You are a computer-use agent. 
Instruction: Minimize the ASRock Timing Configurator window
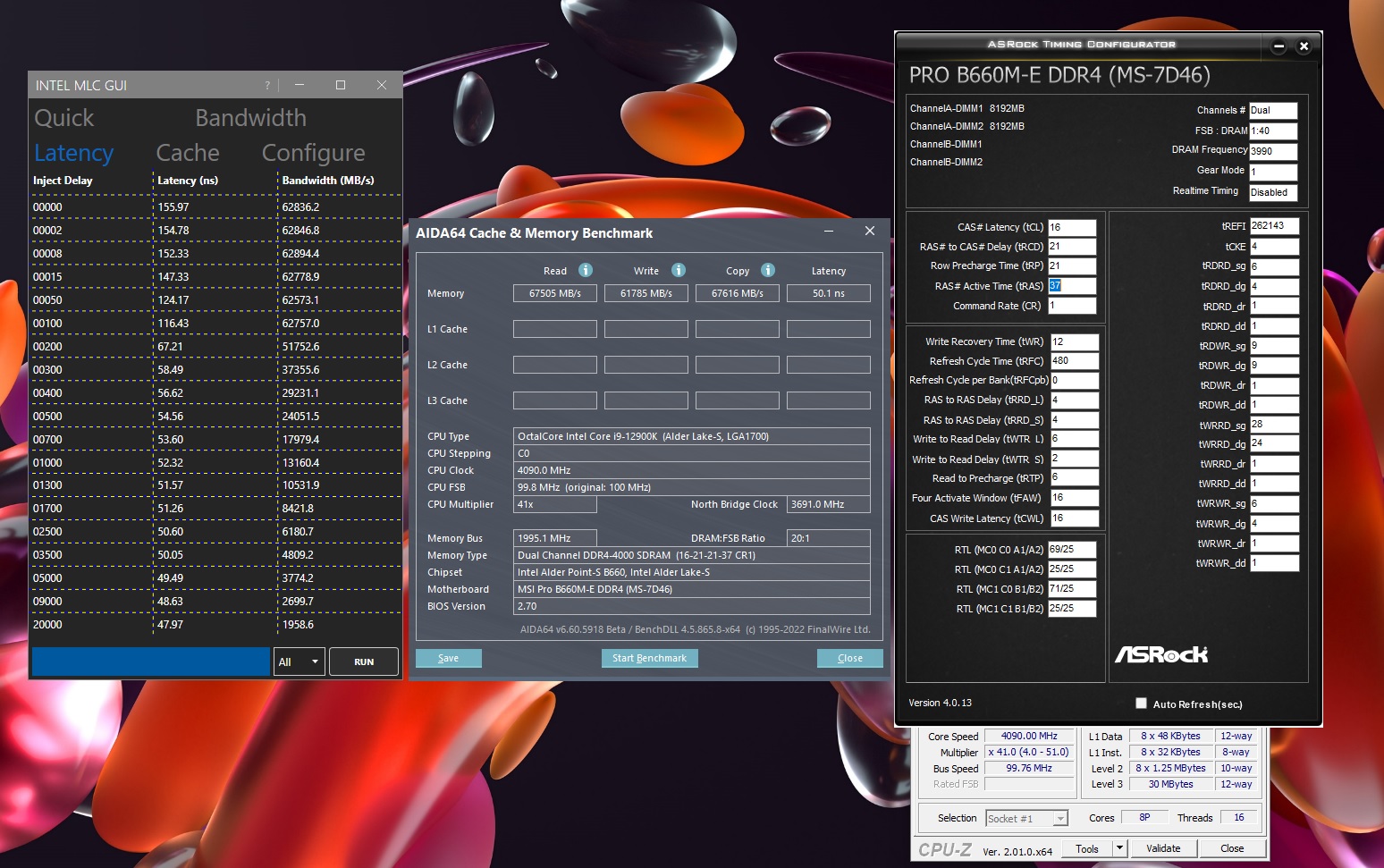pyautogui.click(x=1279, y=46)
